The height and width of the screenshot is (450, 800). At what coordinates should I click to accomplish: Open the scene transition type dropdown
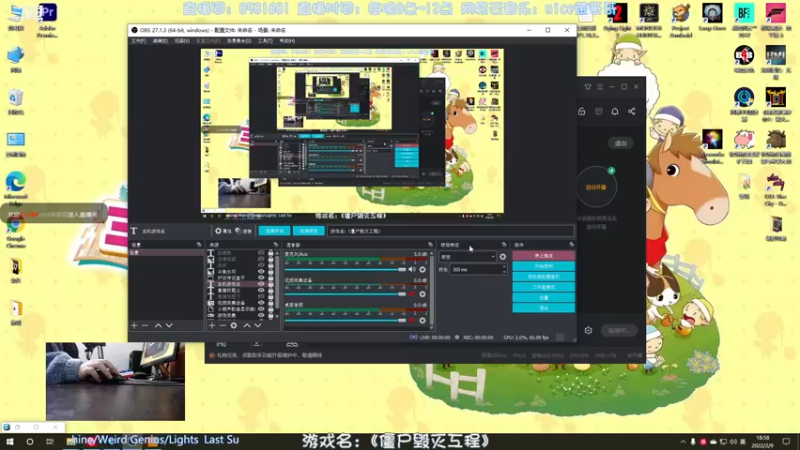(467, 257)
